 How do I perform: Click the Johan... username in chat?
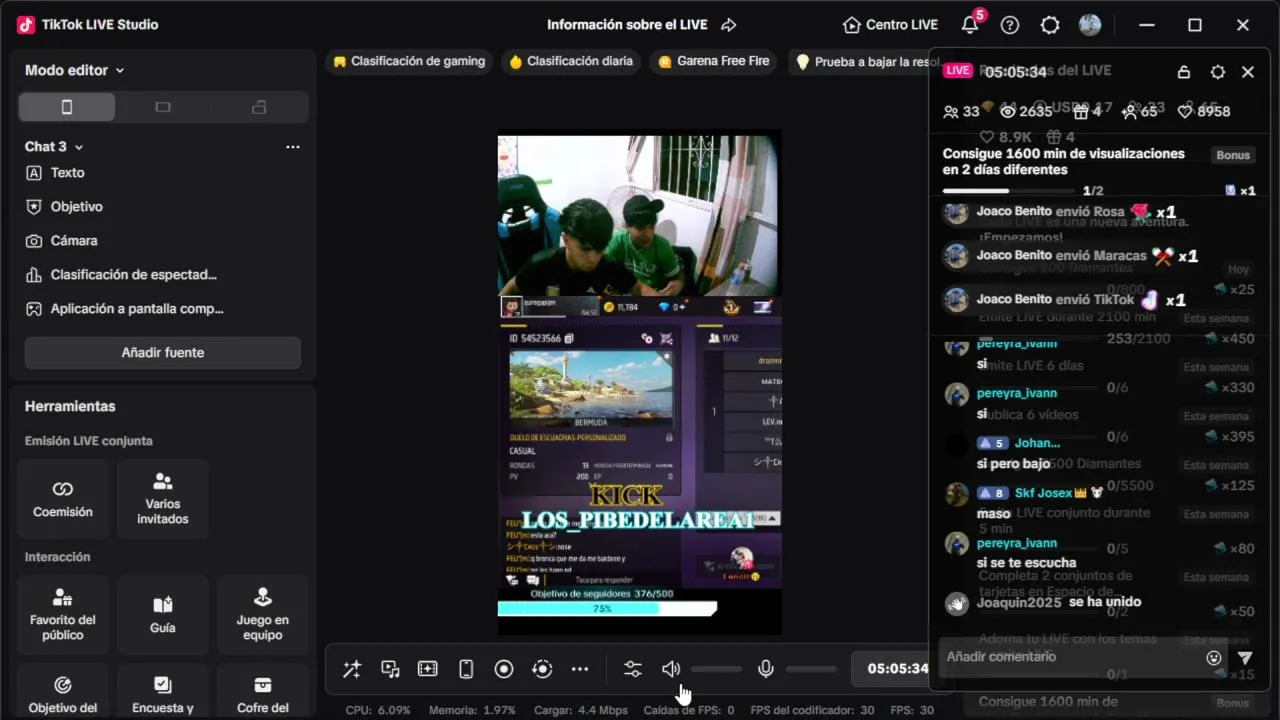click(1037, 443)
